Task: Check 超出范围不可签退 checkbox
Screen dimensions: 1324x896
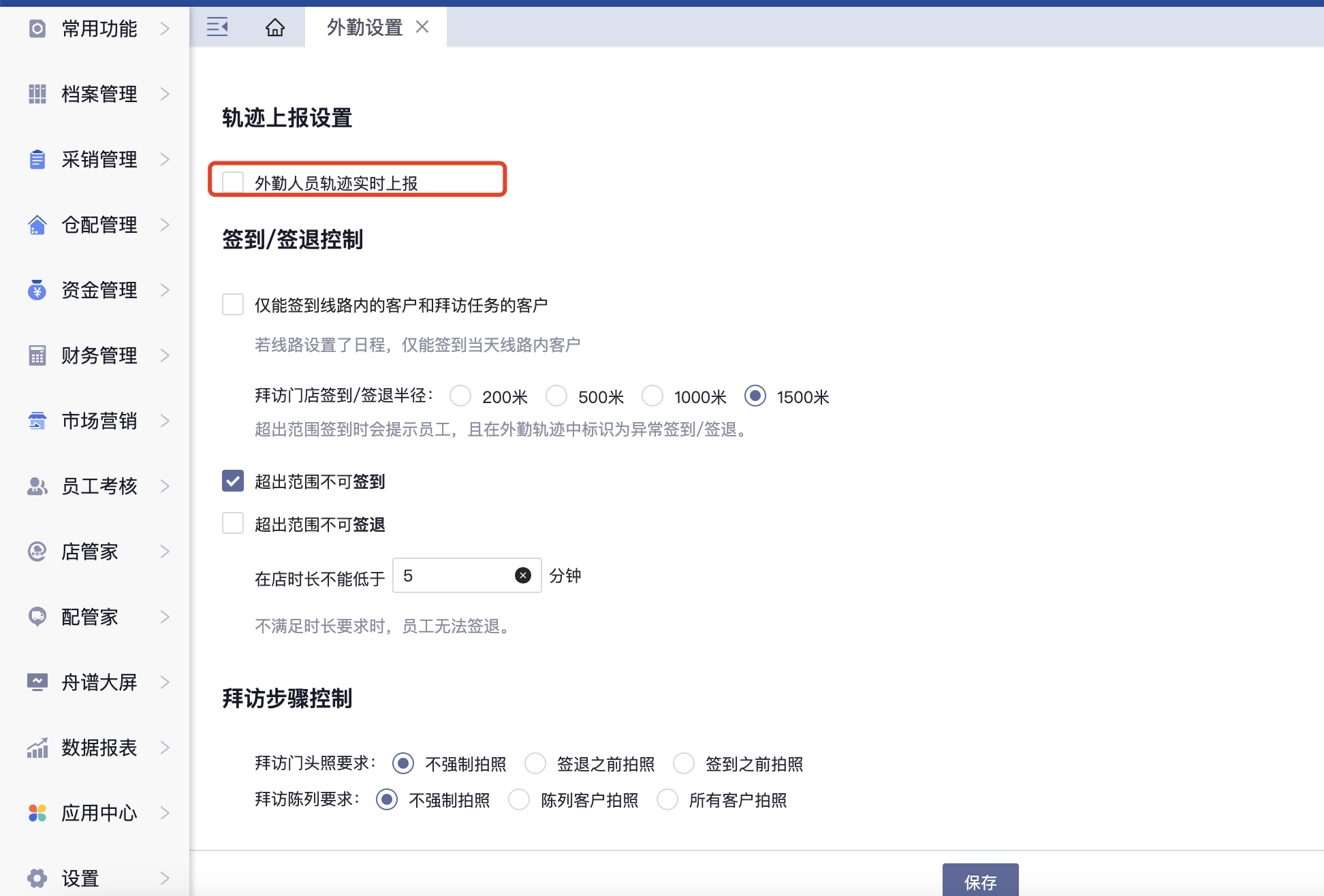Action: (x=233, y=524)
